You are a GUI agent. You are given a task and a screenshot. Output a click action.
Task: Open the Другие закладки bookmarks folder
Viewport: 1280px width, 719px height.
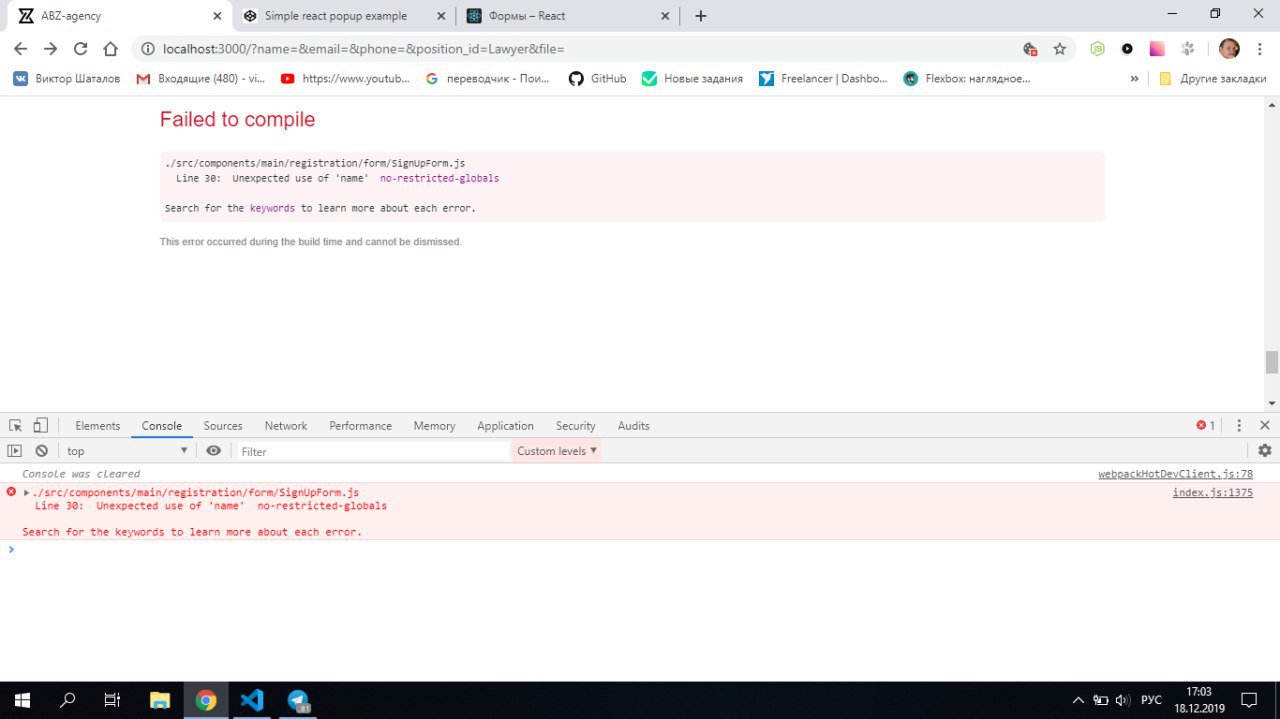pyautogui.click(x=1212, y=78)
